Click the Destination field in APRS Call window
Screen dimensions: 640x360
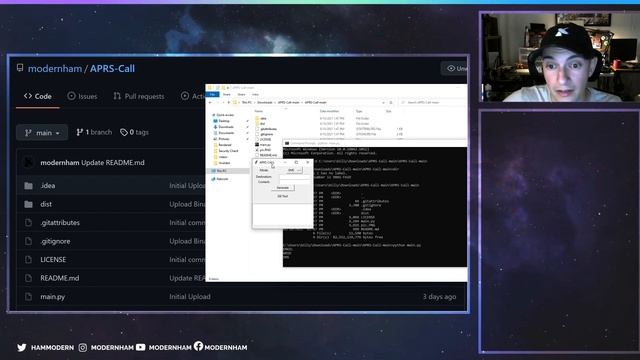tap(295, 177)
